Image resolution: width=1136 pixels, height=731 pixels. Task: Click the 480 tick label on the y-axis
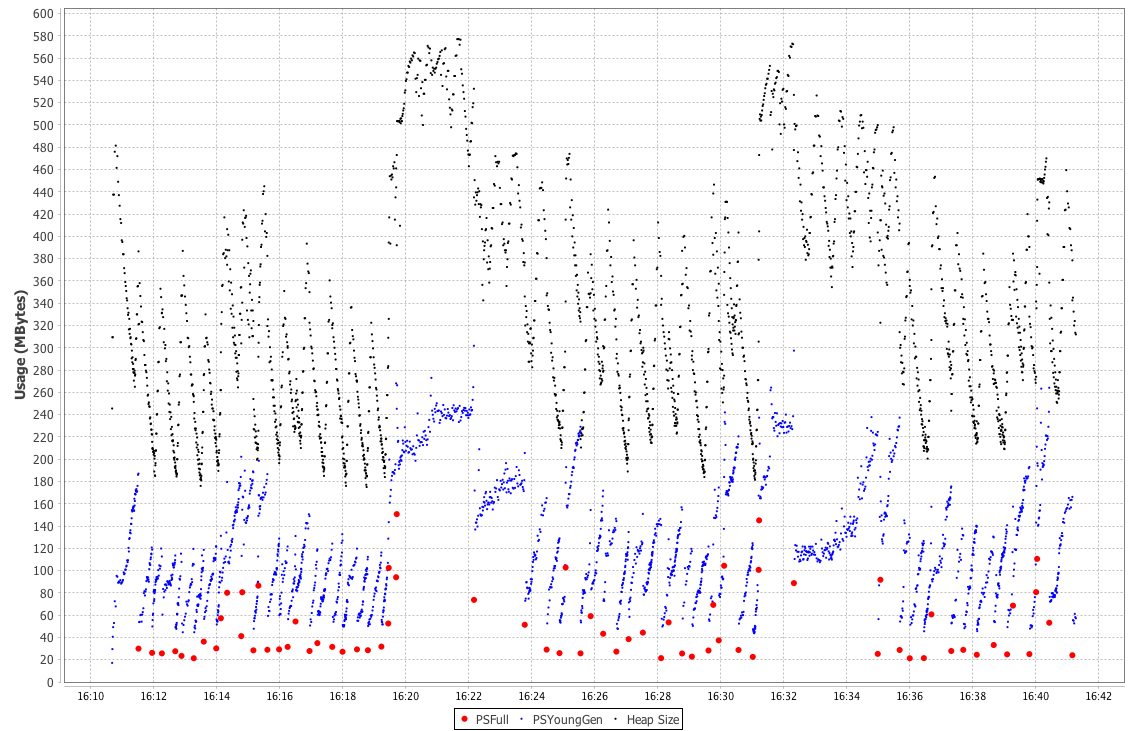pos(43,148)
